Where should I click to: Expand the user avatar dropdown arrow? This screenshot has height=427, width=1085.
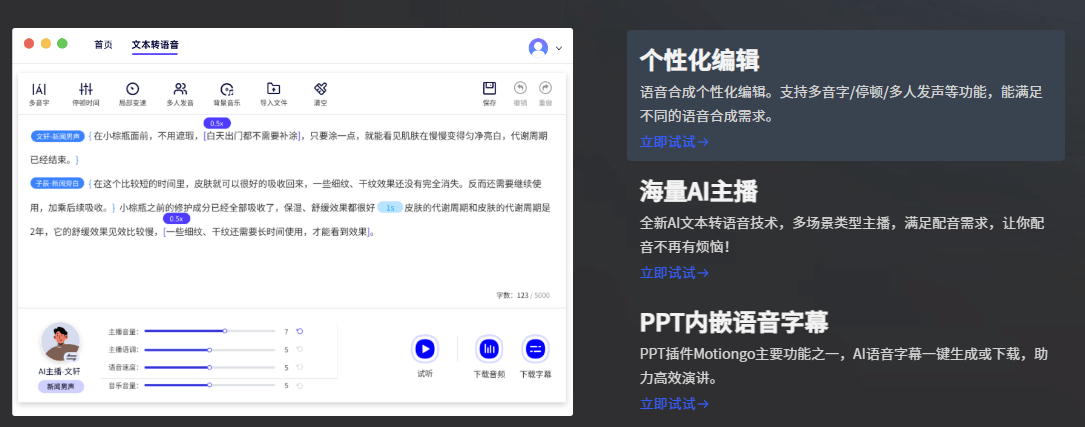point(559,48)
